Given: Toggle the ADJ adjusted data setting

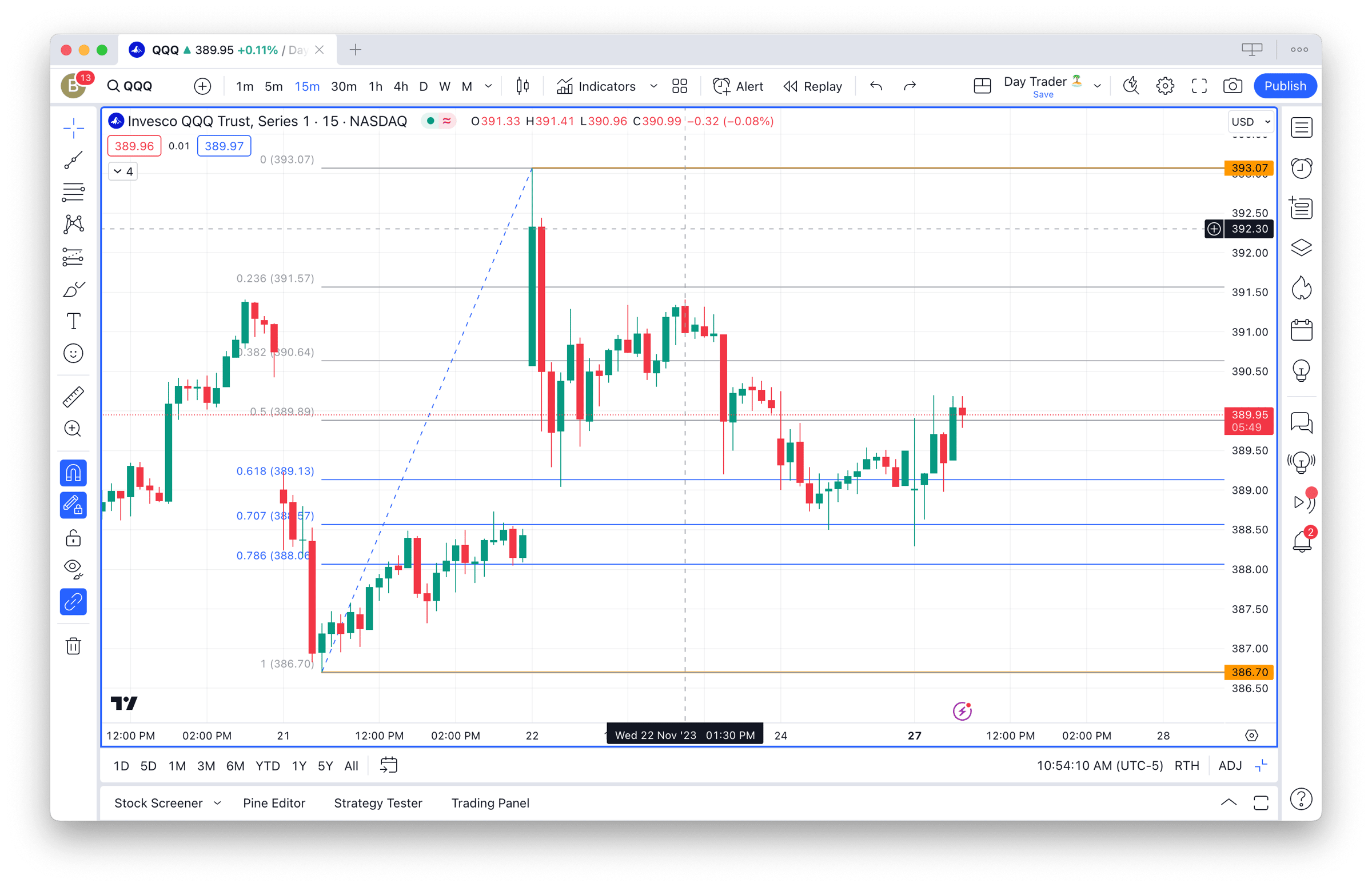Looking at the screenshot, I should [1230, 765].
